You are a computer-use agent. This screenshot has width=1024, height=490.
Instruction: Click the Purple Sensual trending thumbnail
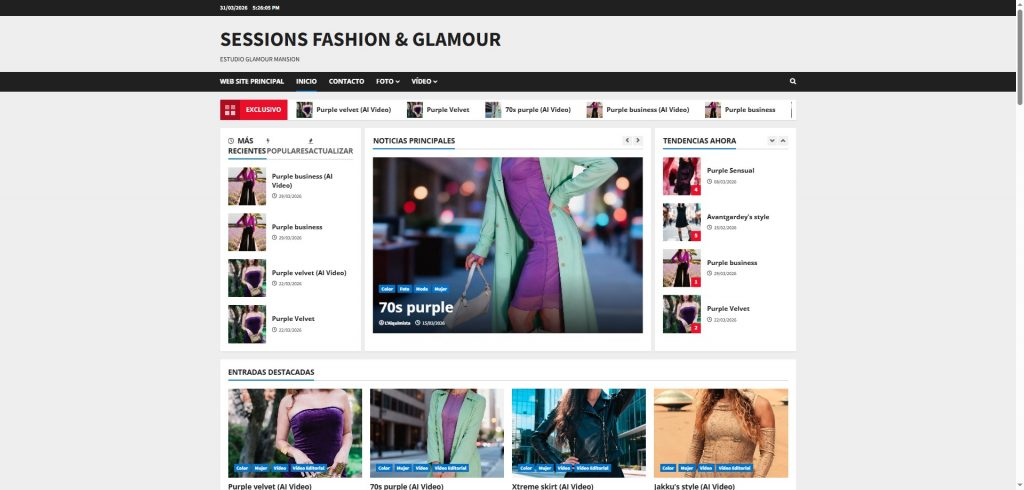(681, 176)
